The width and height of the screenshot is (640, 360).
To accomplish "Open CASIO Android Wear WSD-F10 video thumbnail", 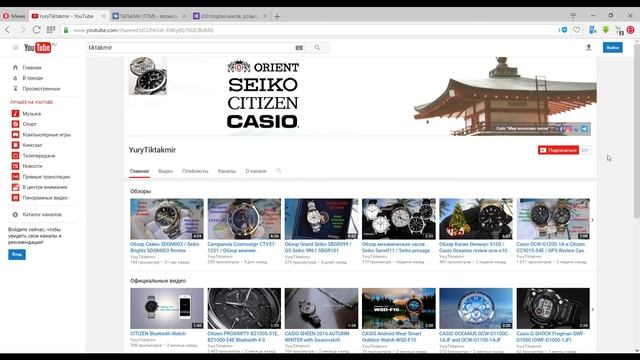I will pos(399,308).
